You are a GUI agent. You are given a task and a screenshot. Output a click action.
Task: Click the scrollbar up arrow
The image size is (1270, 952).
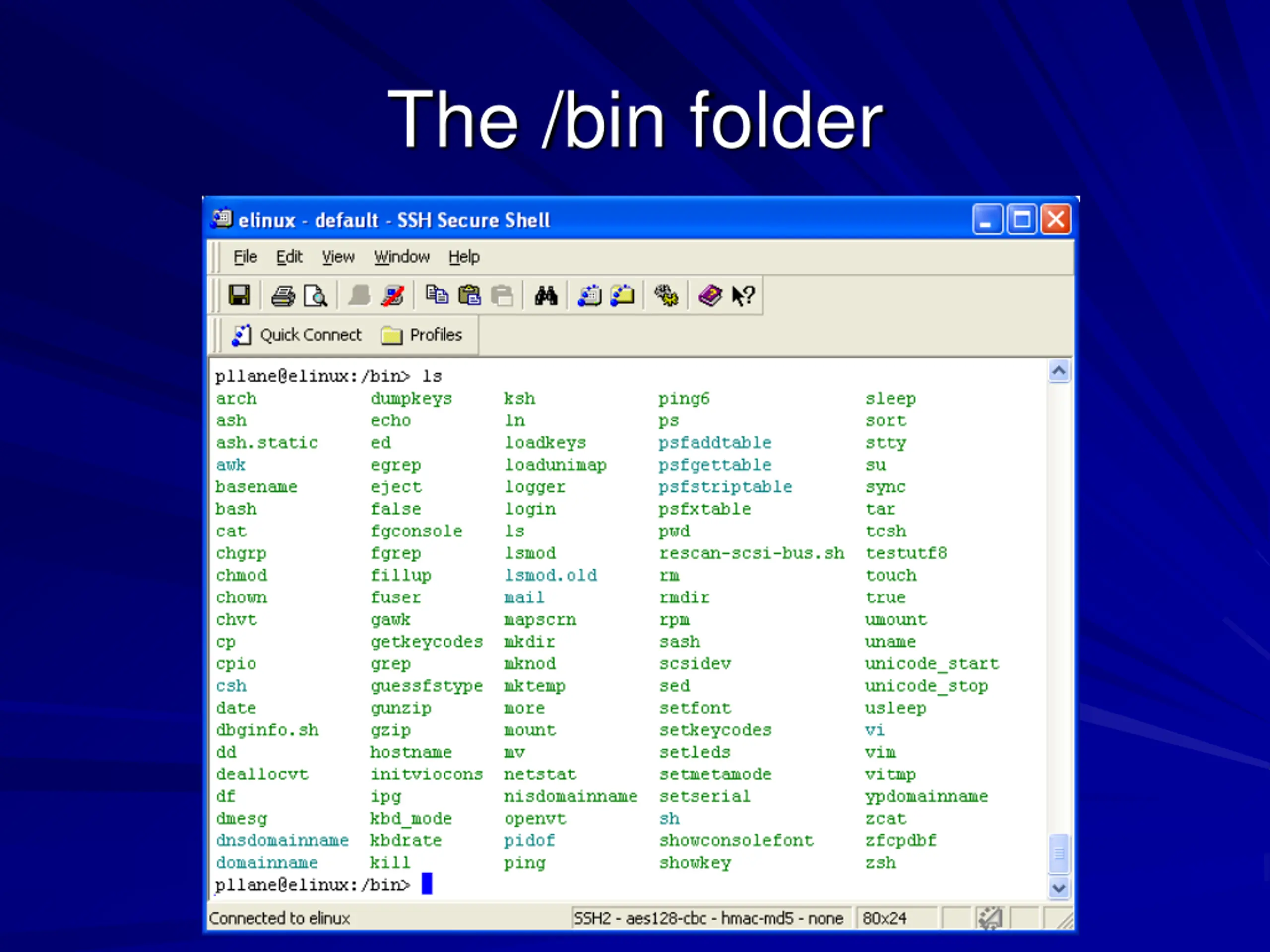1059,371
